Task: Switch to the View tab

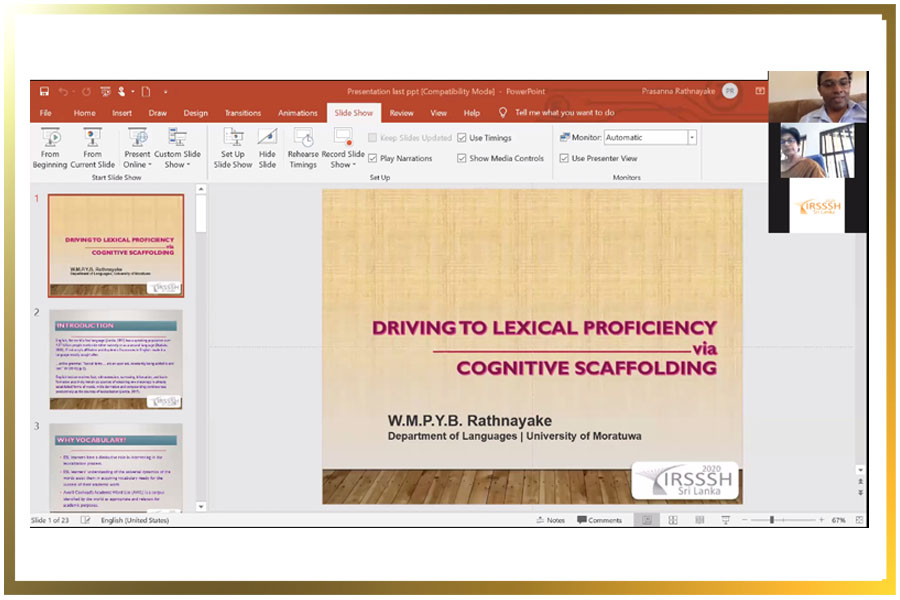Action: 439,113
